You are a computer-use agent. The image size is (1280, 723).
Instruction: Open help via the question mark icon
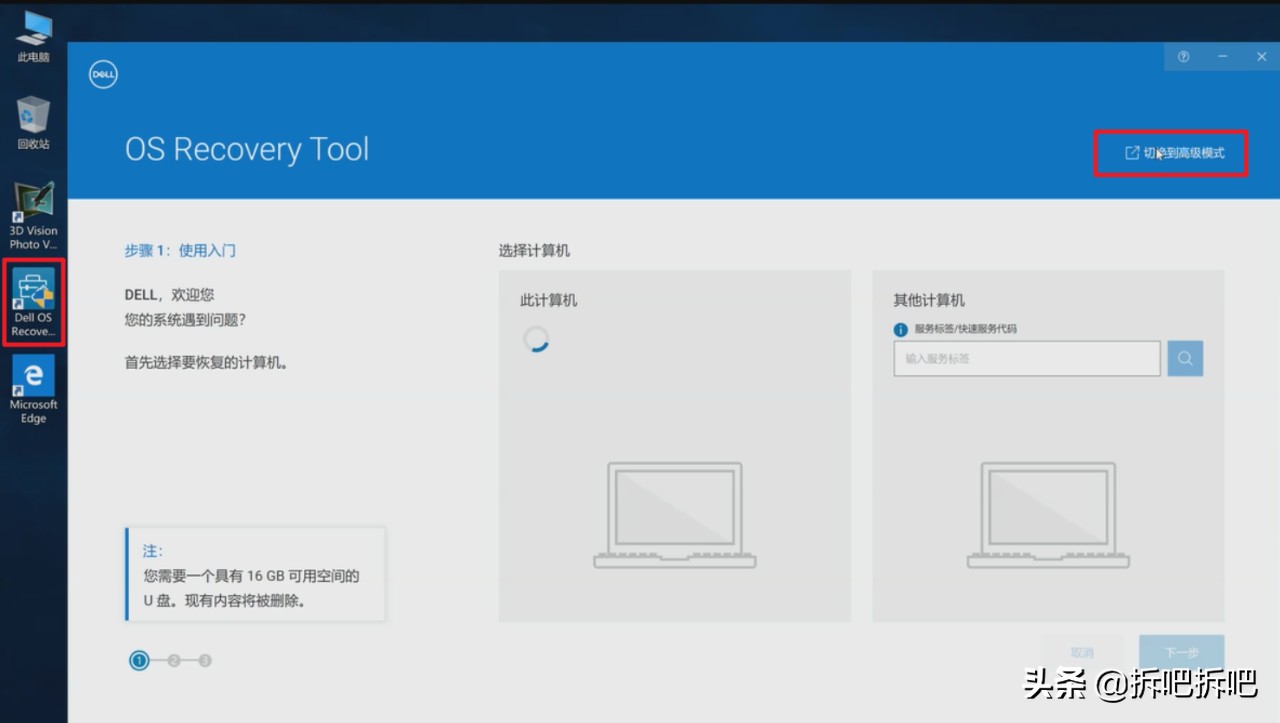coord(1183,57)
